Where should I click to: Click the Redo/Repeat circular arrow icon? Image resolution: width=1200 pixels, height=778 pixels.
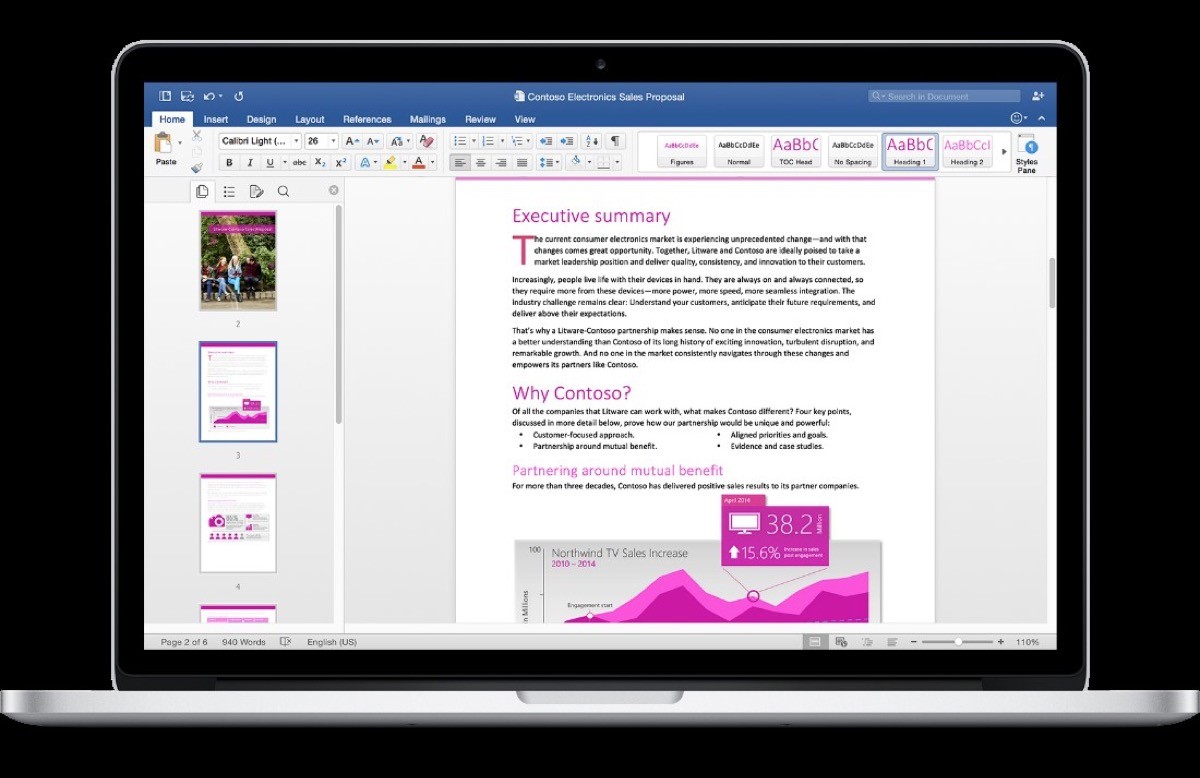tap(238, 96)
